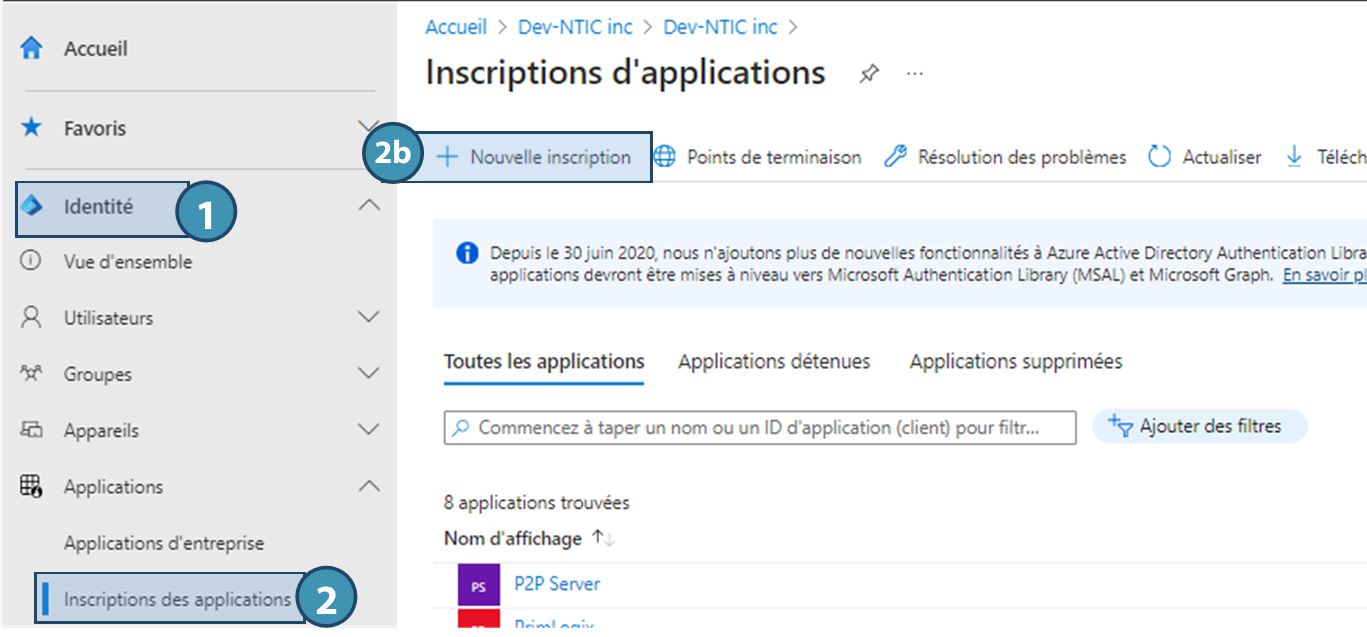
Task: Collapse the Applications section chevron
Action: pos(369,486)
